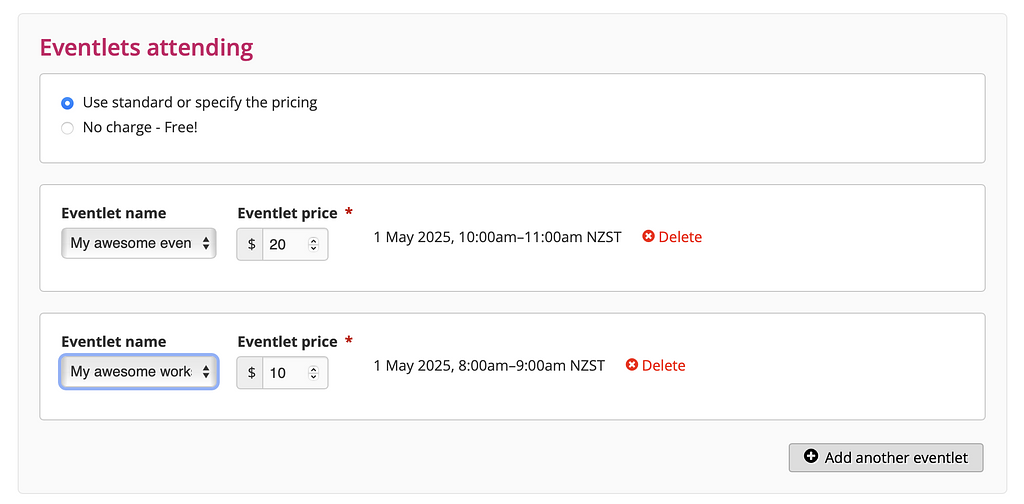Click stepper arrows on the 20 price field
This screenshot has height=504, width=1024.
pyautogui.click(x=313, y=244)
